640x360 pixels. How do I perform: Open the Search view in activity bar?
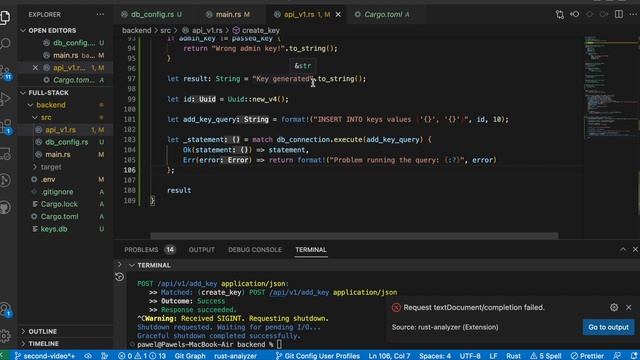point(5,43)
